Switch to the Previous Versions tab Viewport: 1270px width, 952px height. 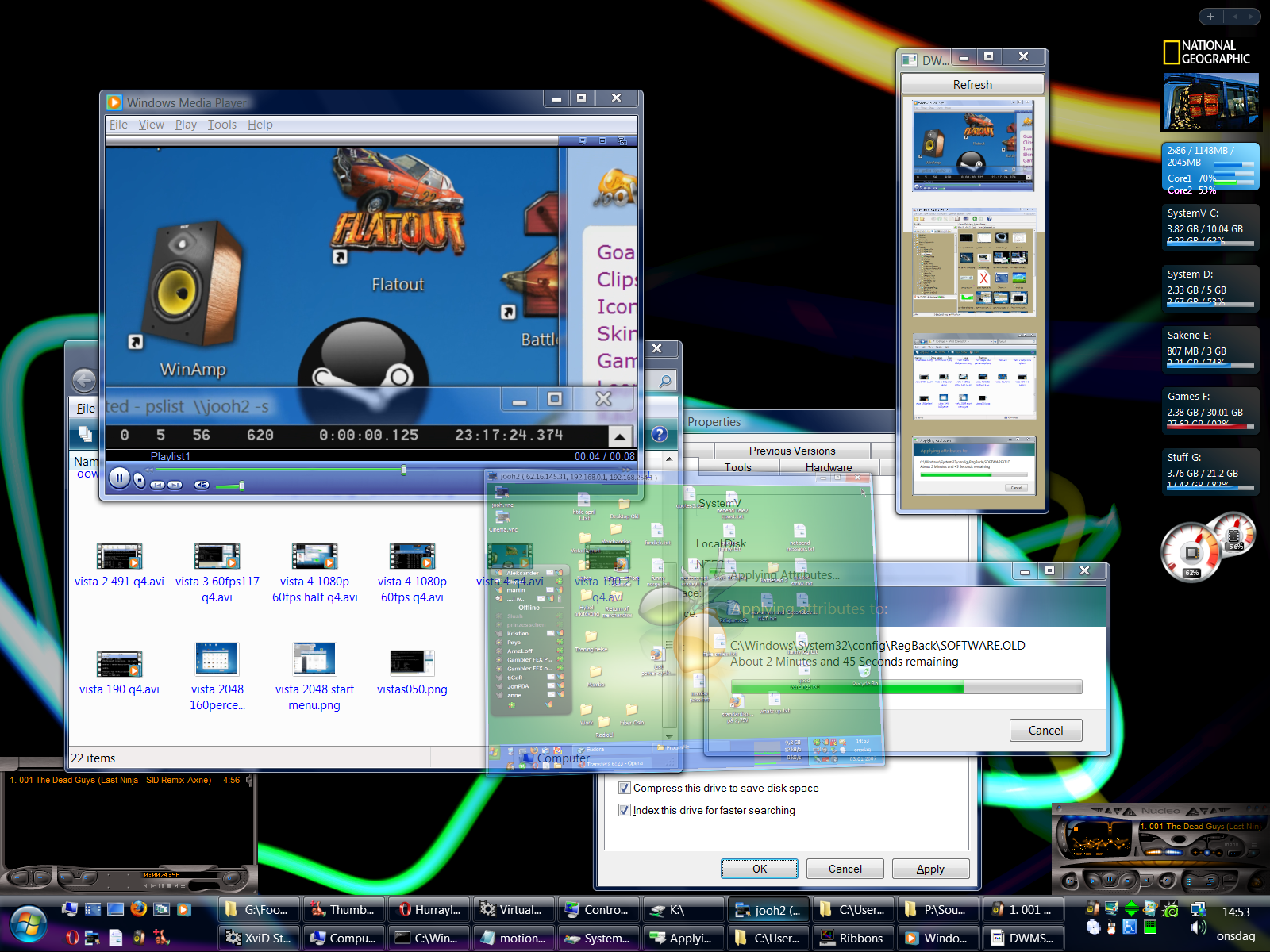point(792,451)
